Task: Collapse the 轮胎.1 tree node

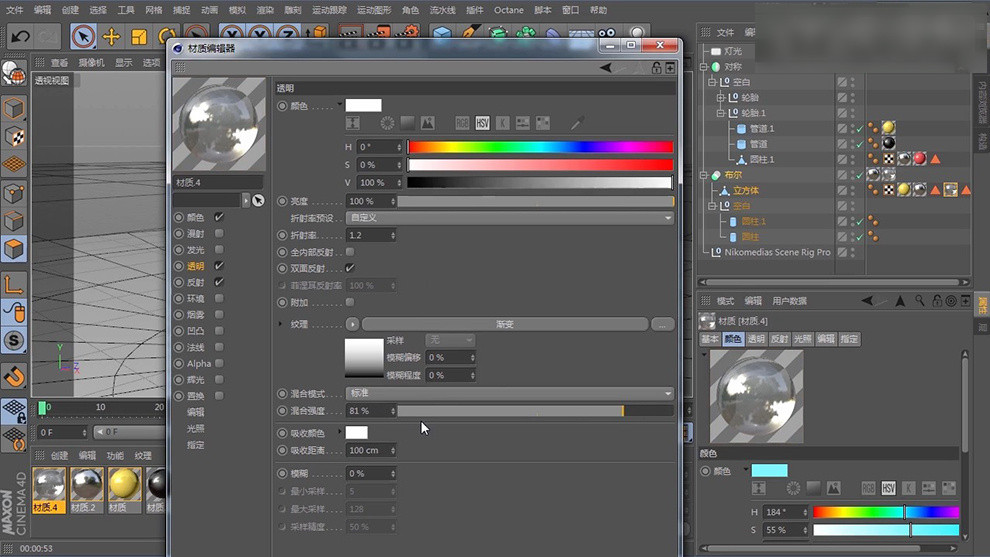Action: [720, 113]
